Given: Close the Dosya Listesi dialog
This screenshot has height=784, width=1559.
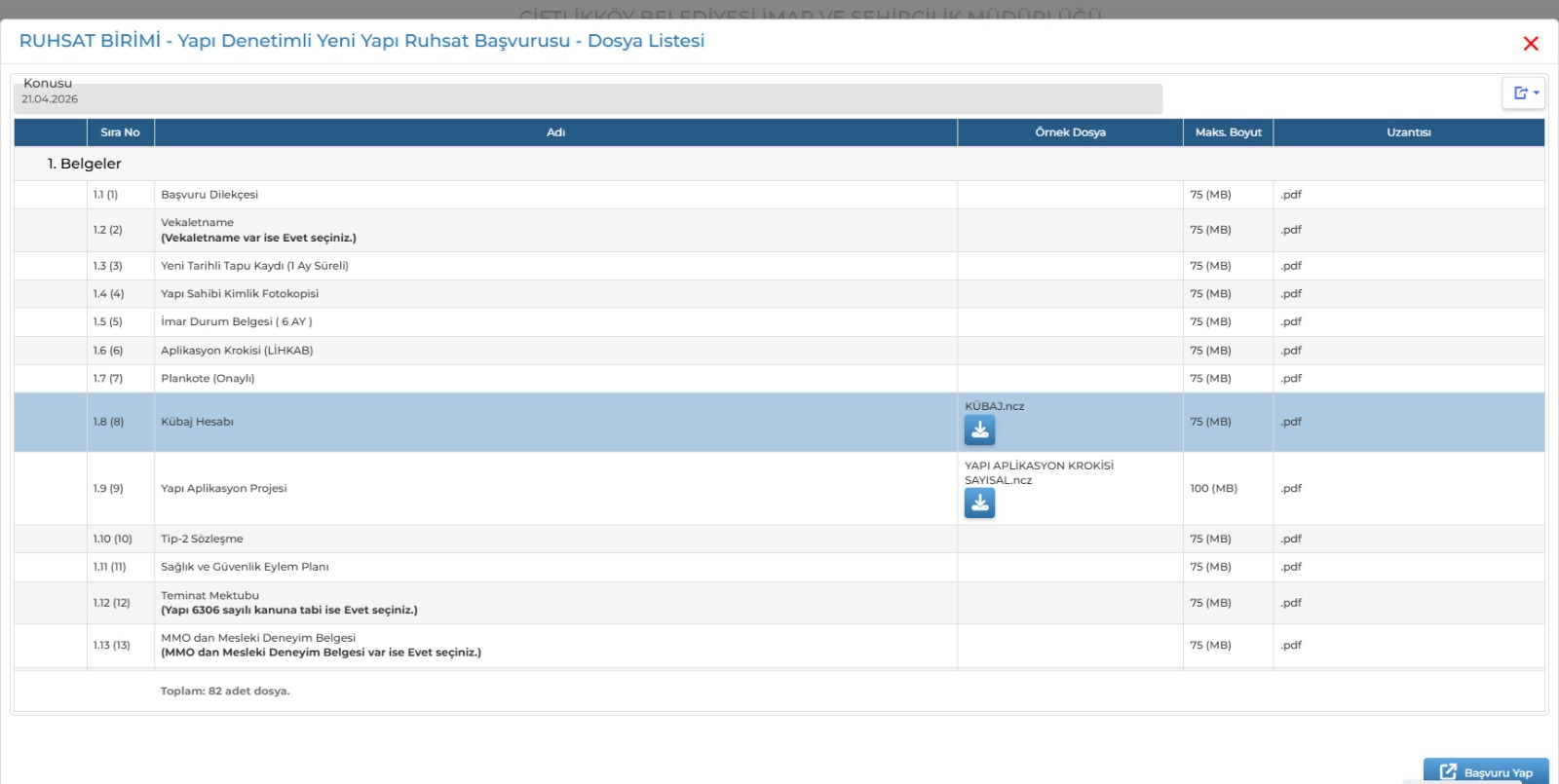Looking at the screenshot, I should 1531,43.
